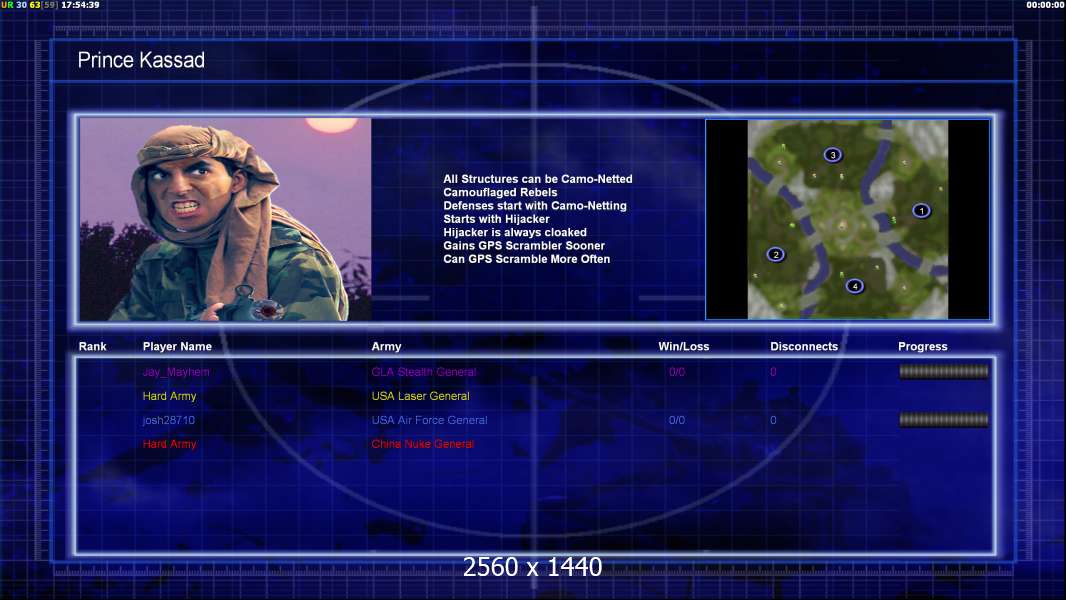The image size is (1066, 600).
Task: Click start position 3 marker on minimap
Action: tap(833, 155)
